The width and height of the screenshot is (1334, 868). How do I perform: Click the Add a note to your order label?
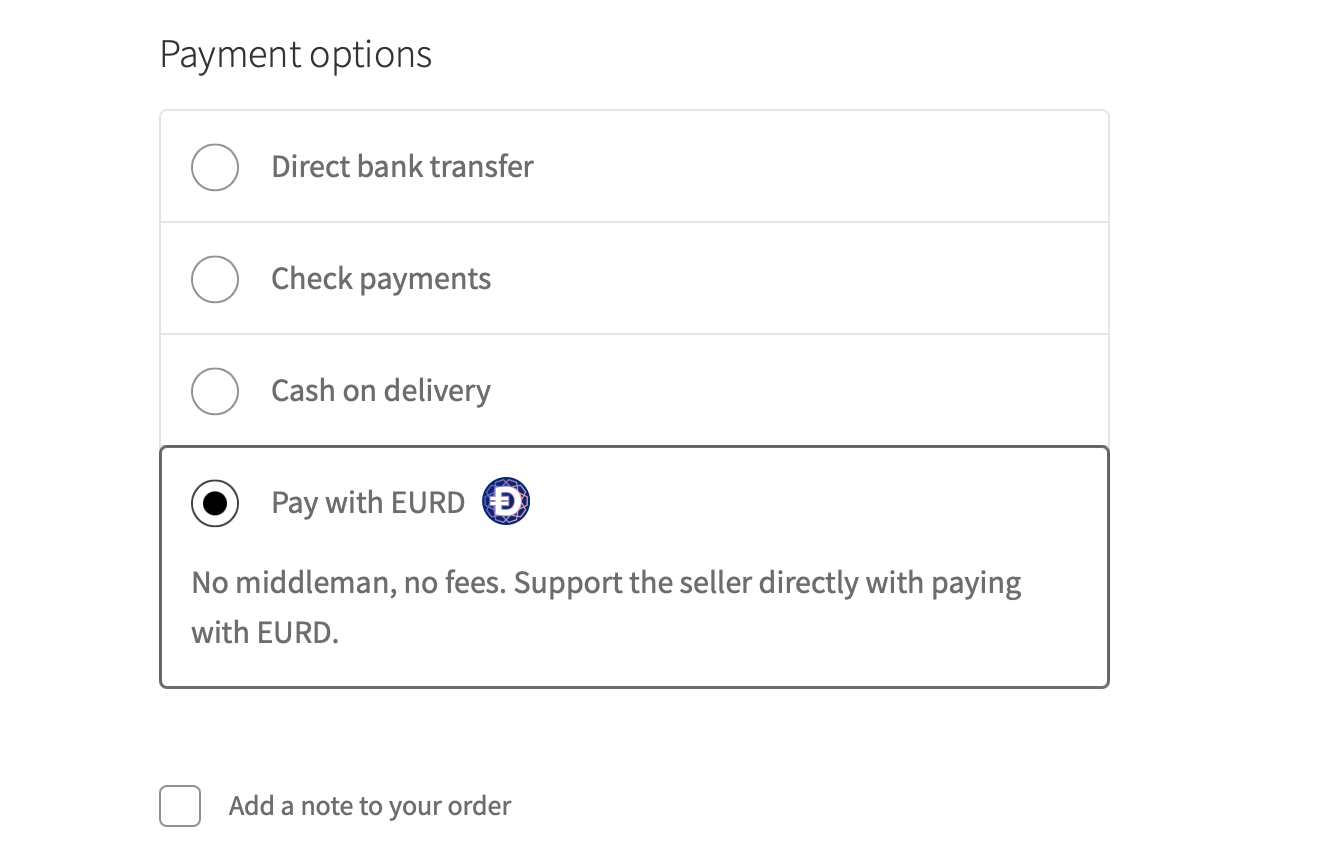pyautogui.click(x=369, y=806)
